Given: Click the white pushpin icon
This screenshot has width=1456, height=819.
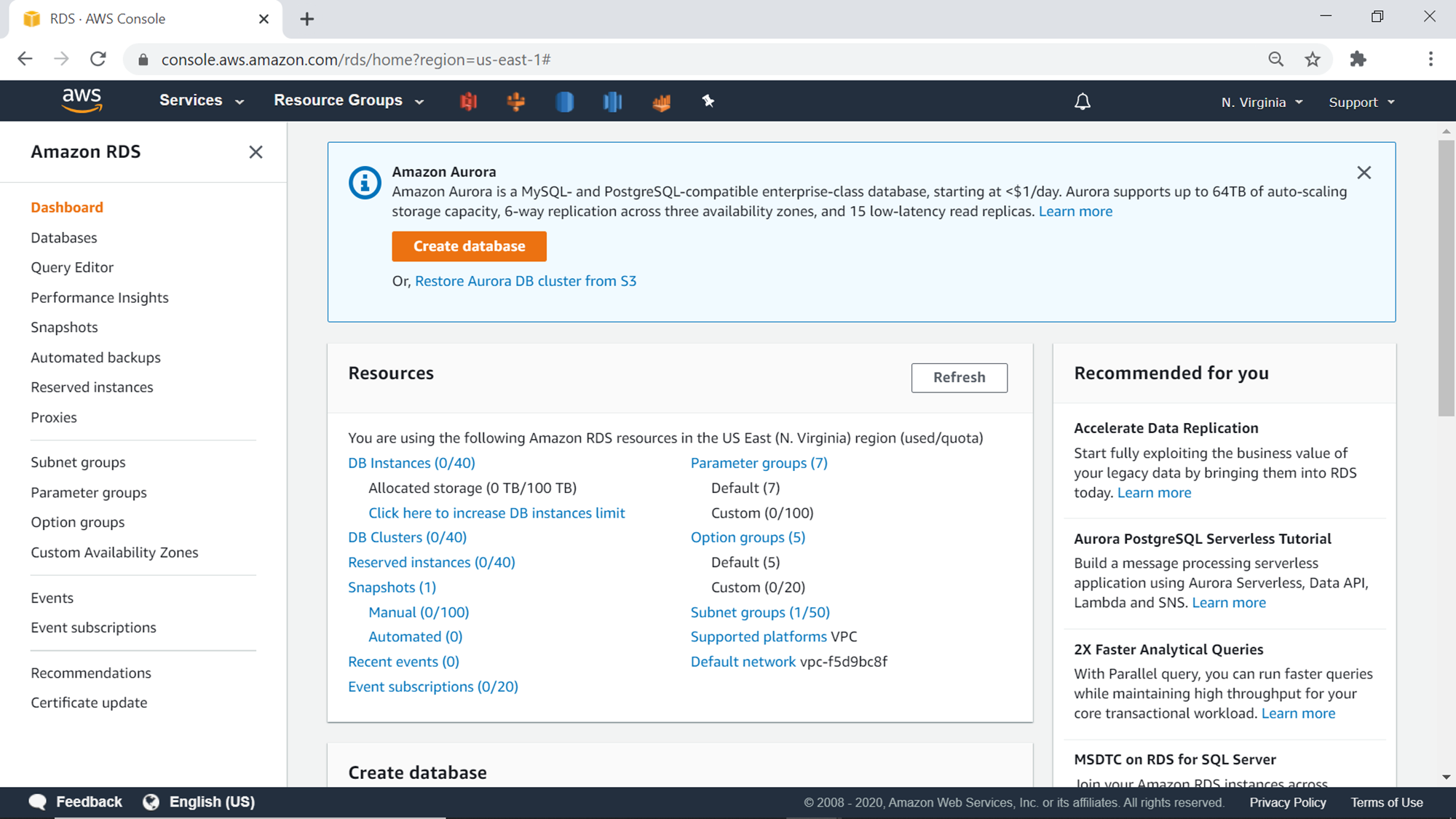Looking at the screenshot, I should point(708,101).
